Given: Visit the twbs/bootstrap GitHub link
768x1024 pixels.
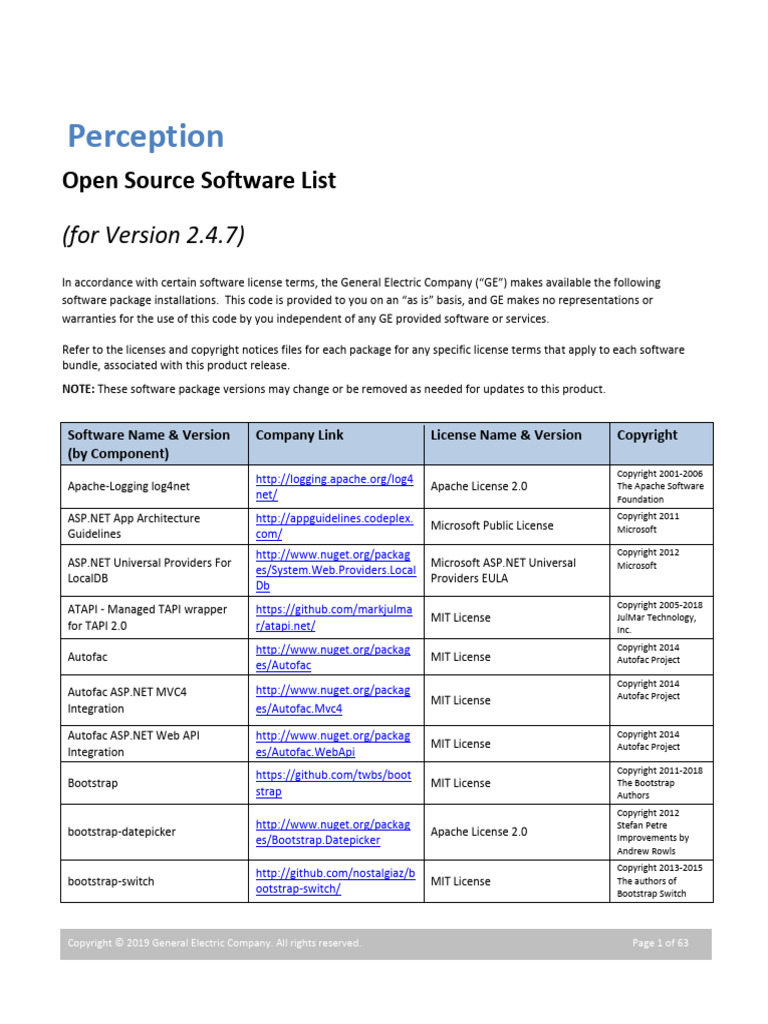Looking at the screenshot, I should coord(334,782).
